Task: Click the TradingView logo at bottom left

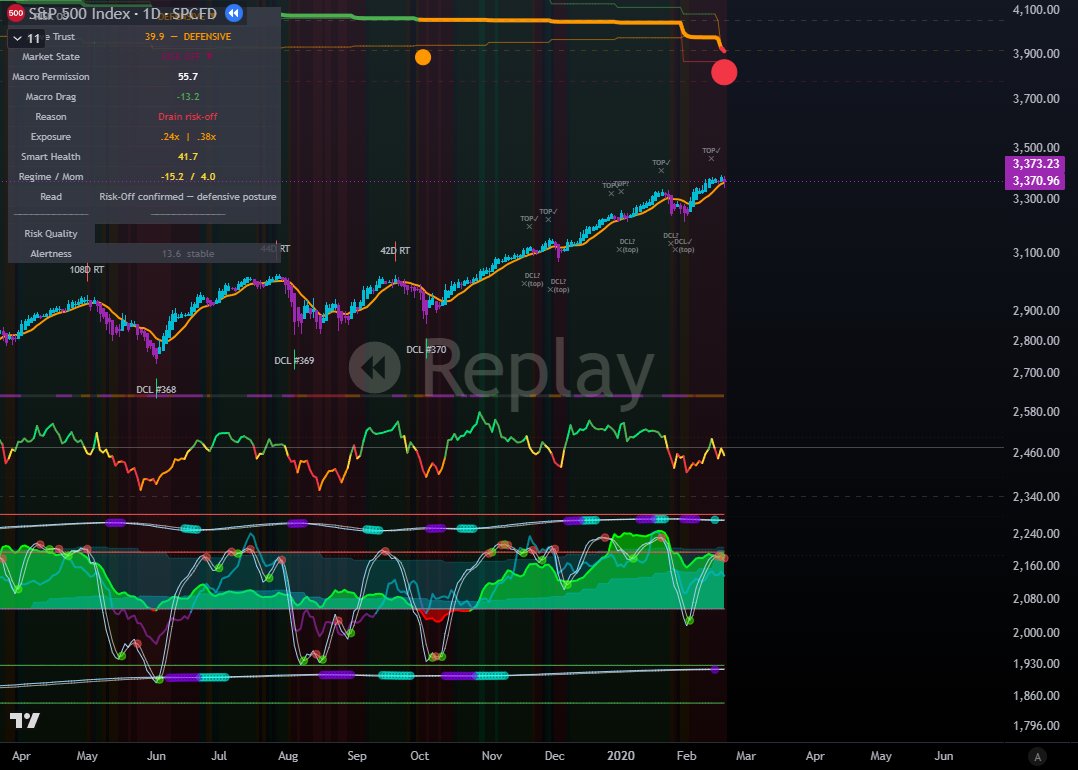Action: click(25, 720)
